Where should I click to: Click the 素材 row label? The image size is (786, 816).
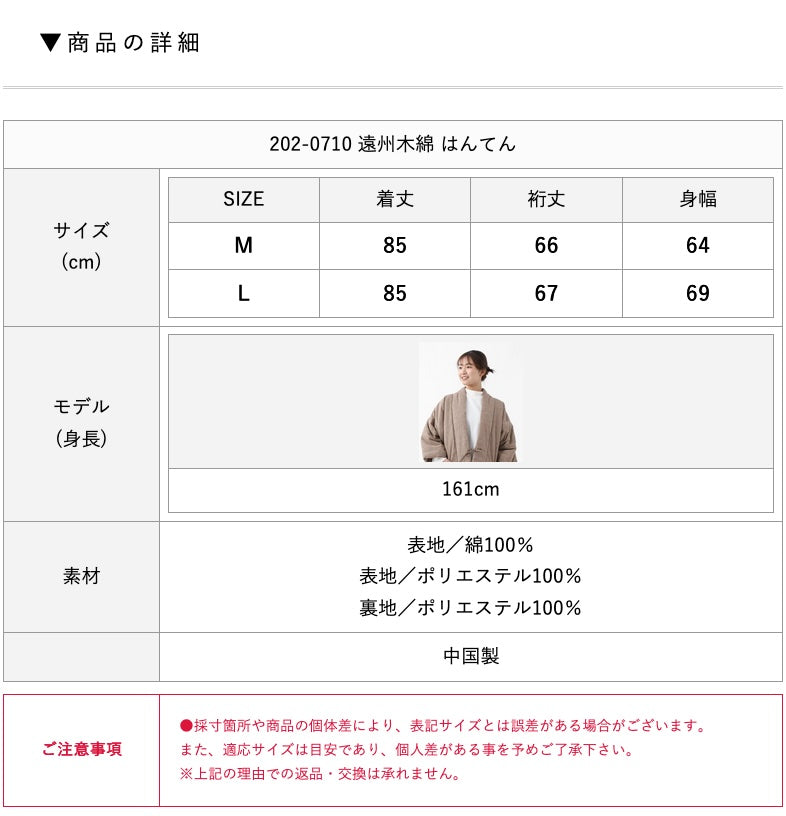coord(81,576)
